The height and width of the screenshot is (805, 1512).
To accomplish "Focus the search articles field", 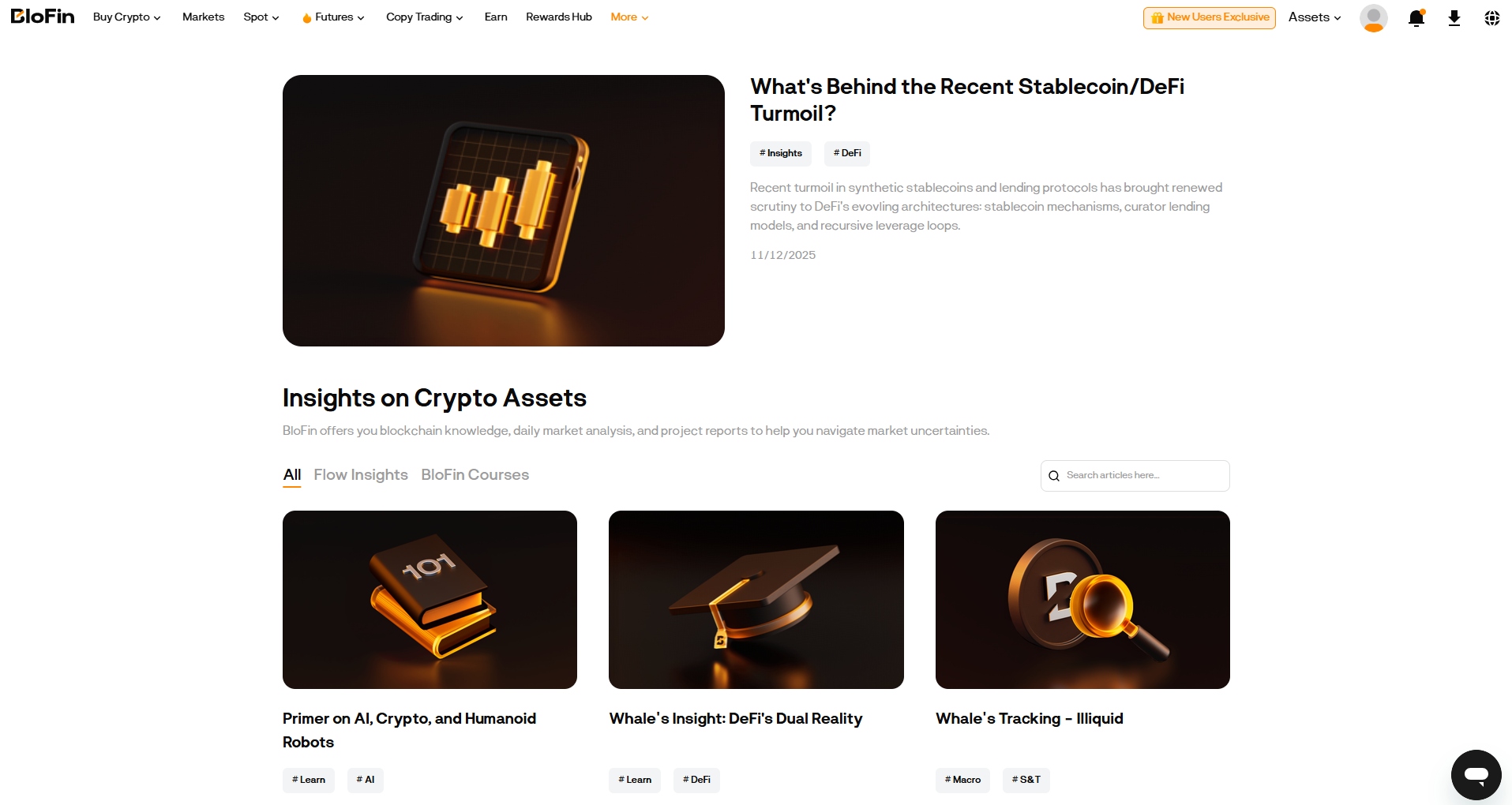I will click(x=1143, y=476).
